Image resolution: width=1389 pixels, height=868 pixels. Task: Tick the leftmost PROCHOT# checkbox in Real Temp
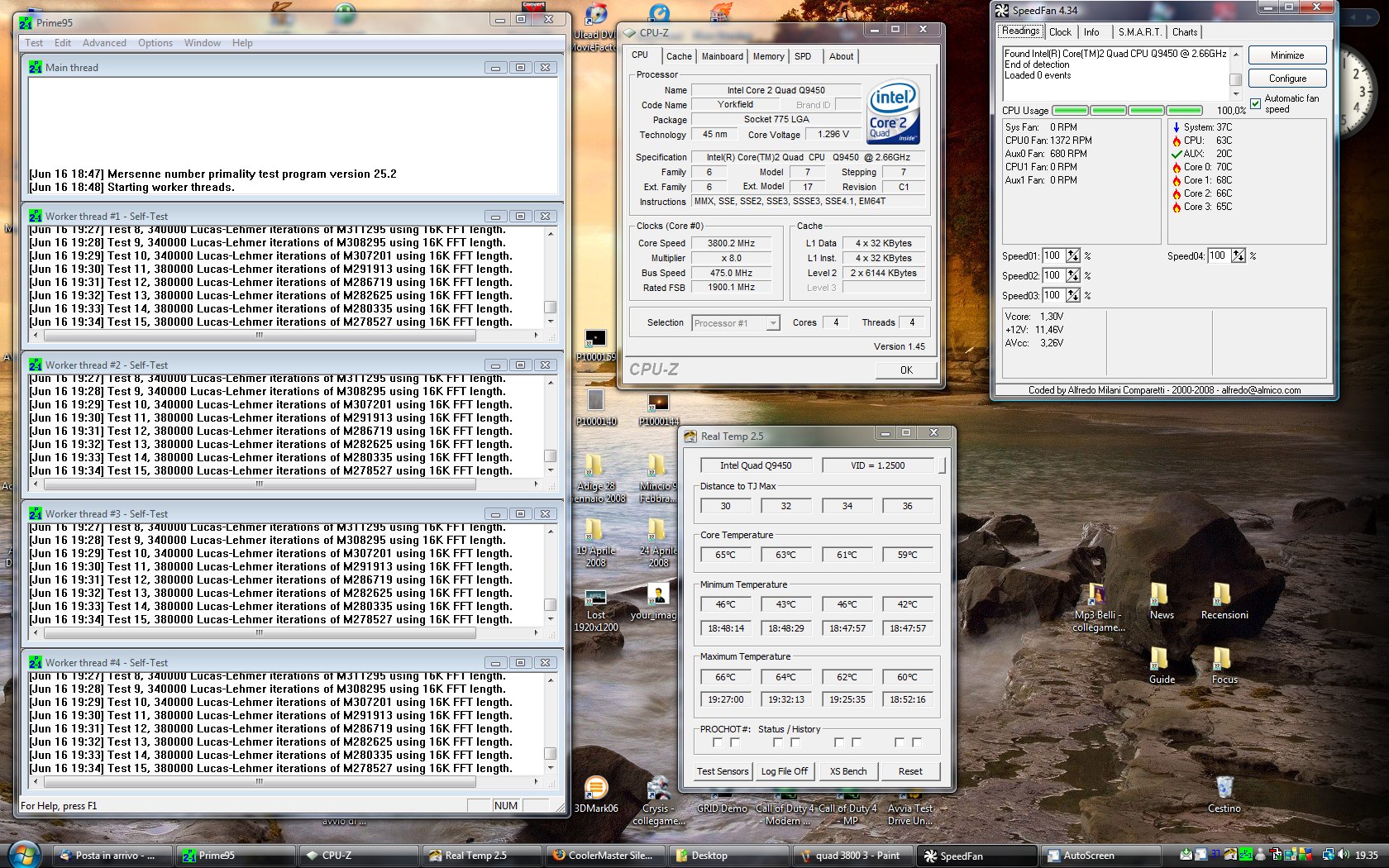tap(717, 742)
